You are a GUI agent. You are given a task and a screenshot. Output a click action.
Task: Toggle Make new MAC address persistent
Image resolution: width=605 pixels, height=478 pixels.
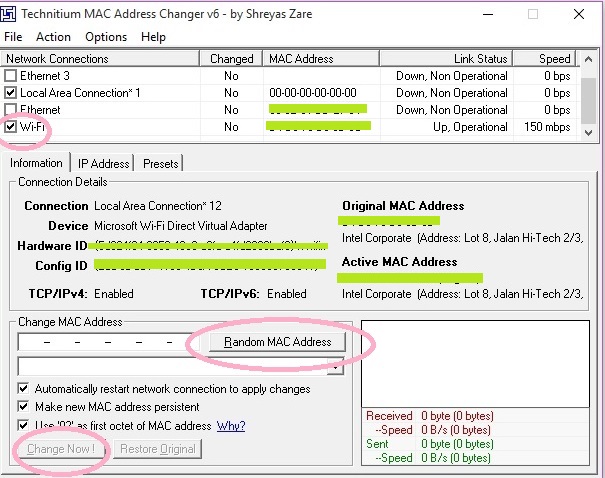tap(24, 407)
